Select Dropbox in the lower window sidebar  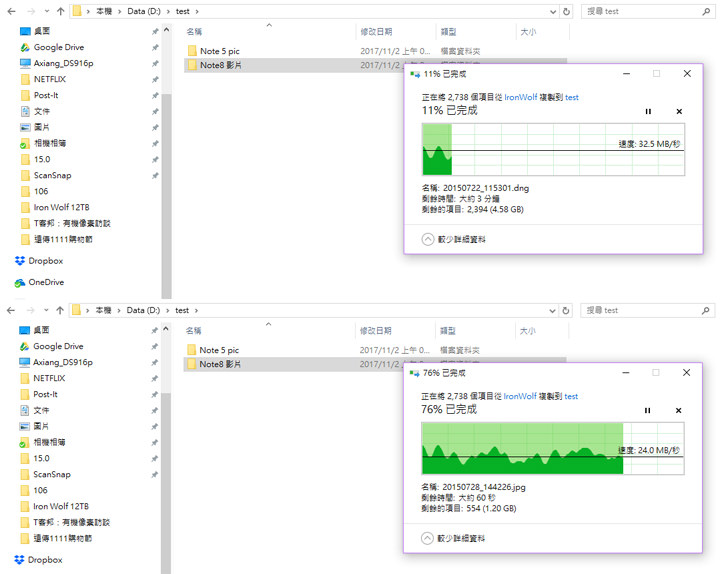pos(45,560)
